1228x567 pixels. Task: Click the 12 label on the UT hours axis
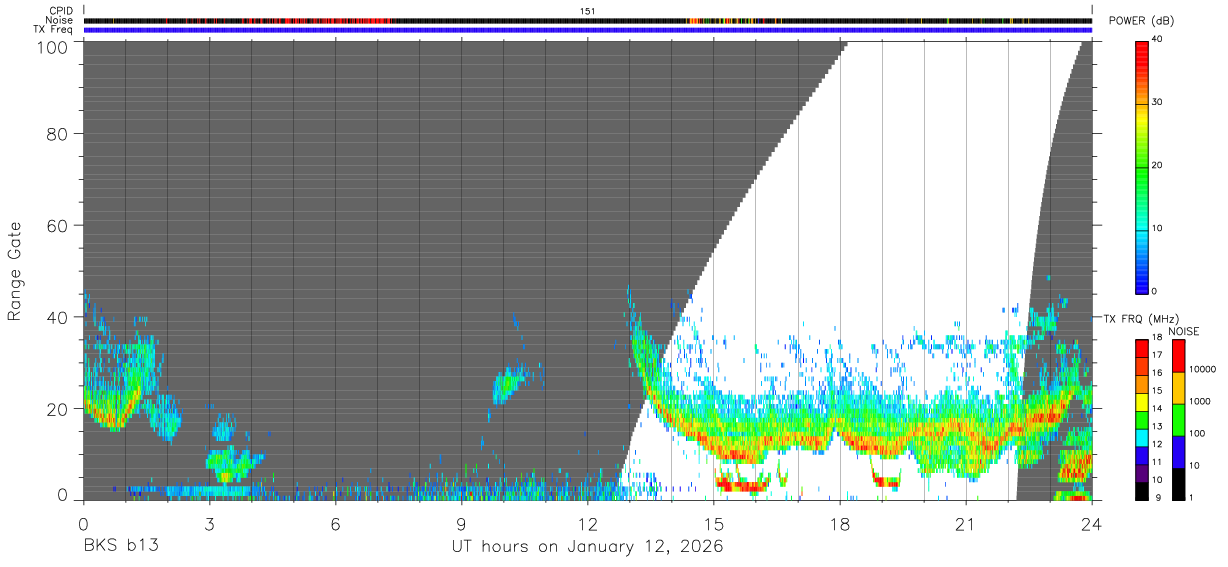click(x=587, y=524)
